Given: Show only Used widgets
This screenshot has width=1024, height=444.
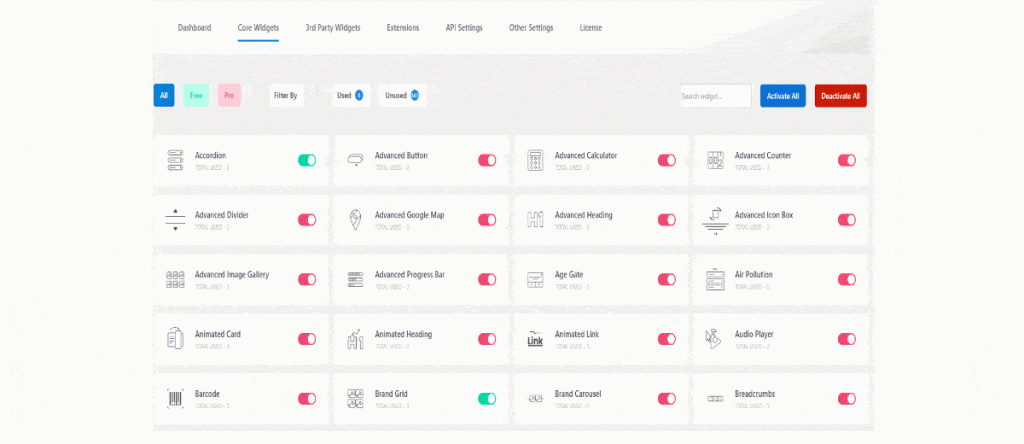Looking at the screenshot, I should [351, 95].
